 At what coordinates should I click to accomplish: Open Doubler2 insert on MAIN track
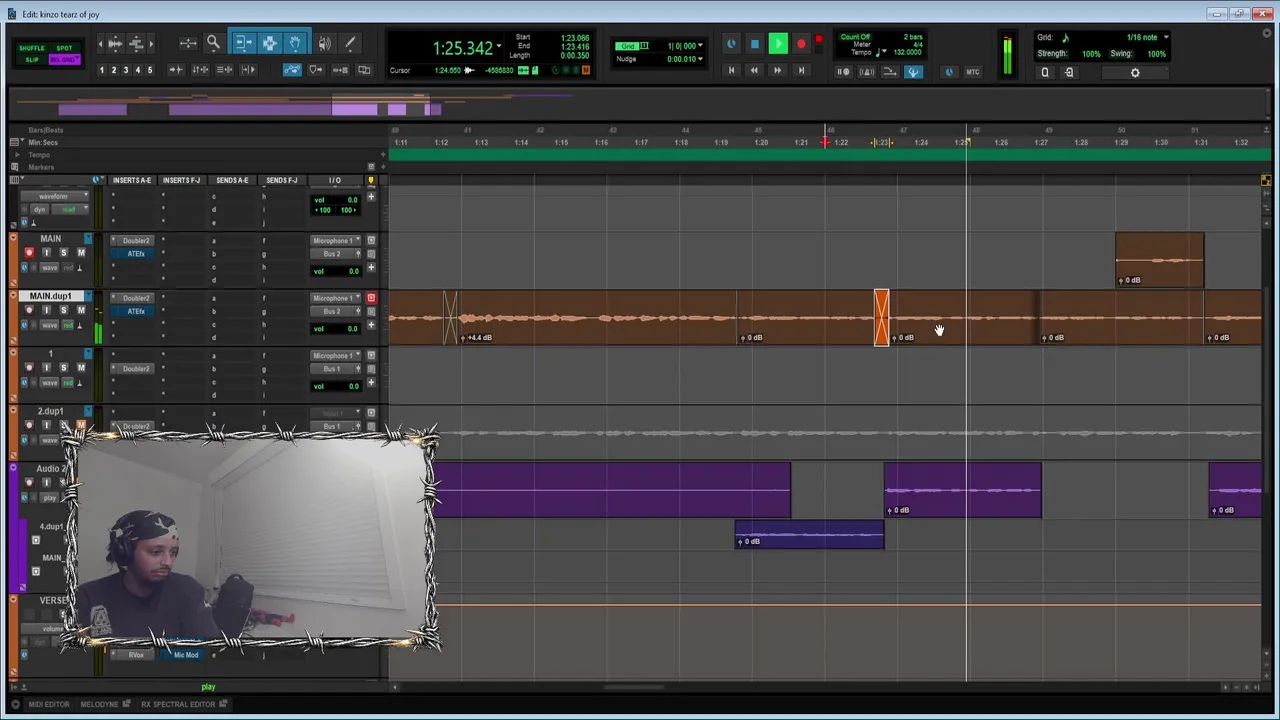coord(136,241)
